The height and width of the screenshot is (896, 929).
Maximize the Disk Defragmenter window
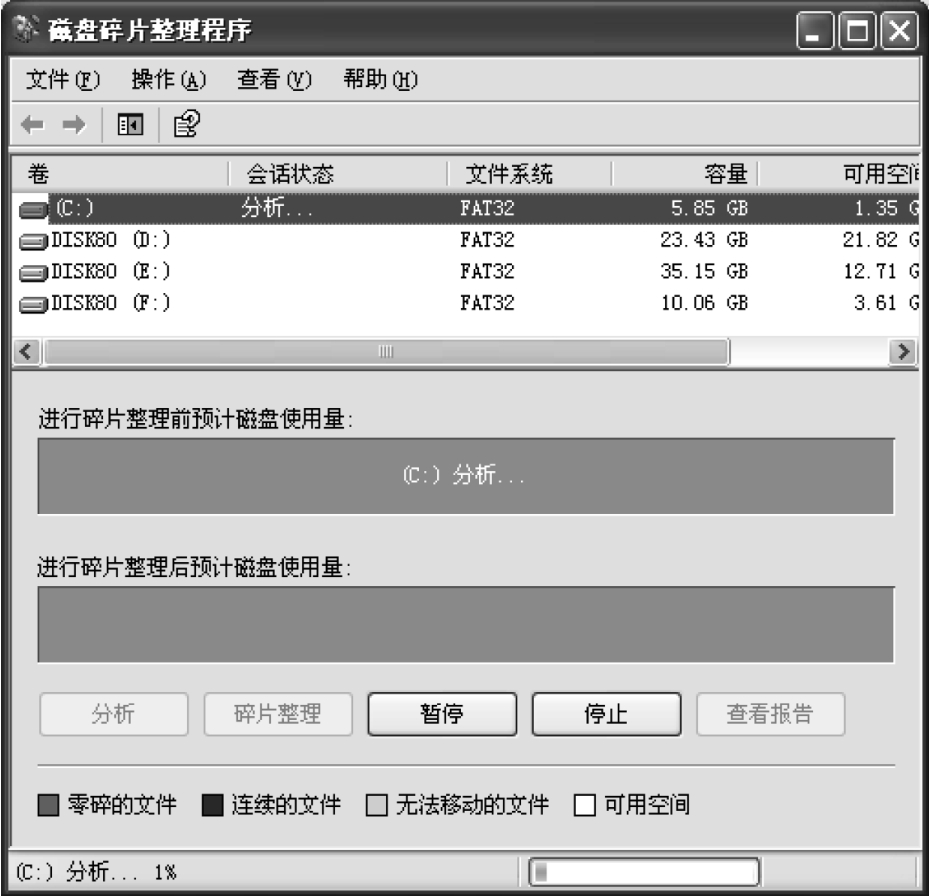[857, 31]
